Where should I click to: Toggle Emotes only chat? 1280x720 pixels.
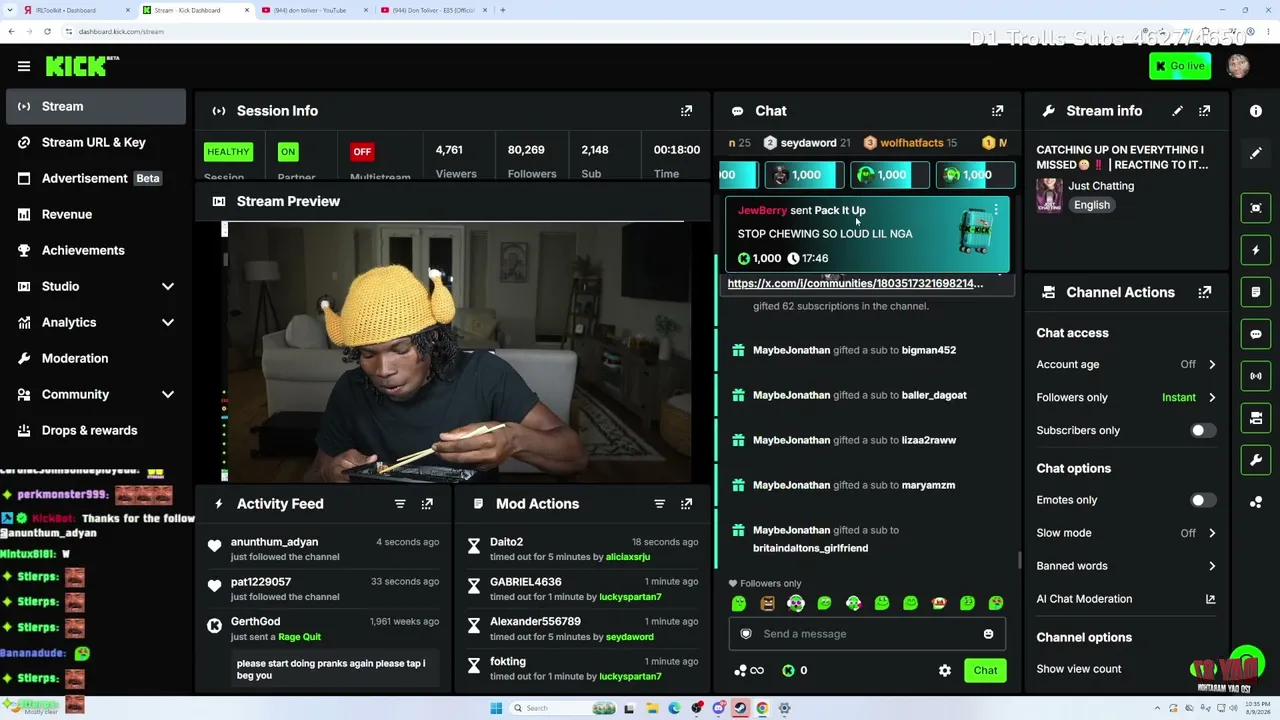[x=1203, y=500]
